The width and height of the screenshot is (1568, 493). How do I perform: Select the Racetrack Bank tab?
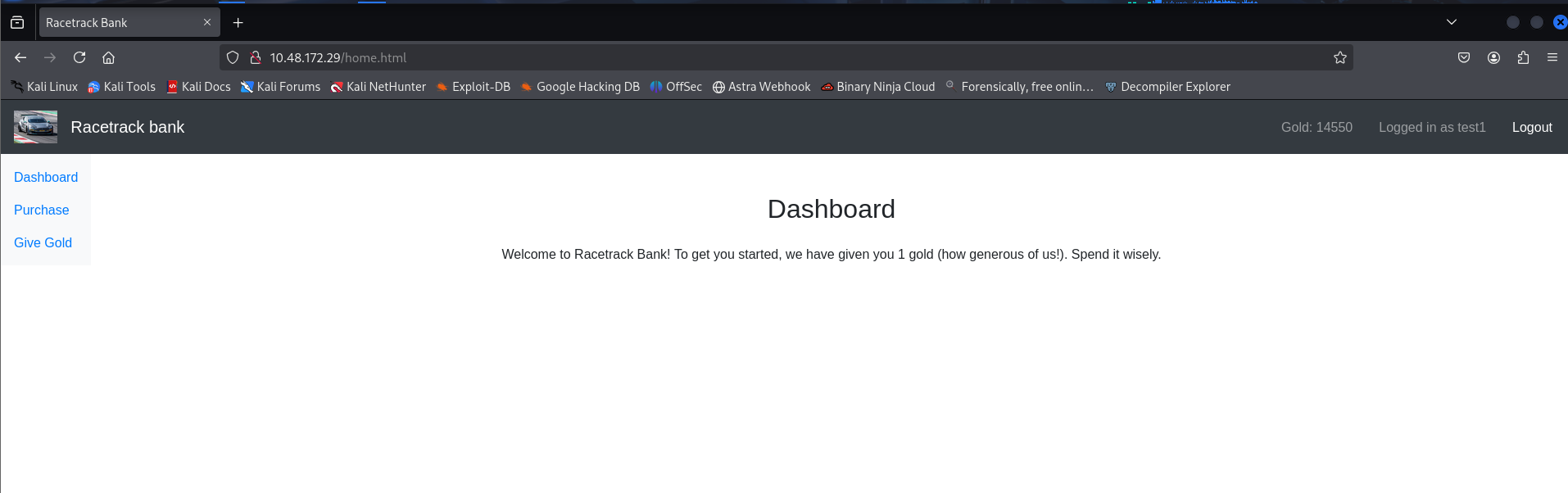click(x=119, y=23)
